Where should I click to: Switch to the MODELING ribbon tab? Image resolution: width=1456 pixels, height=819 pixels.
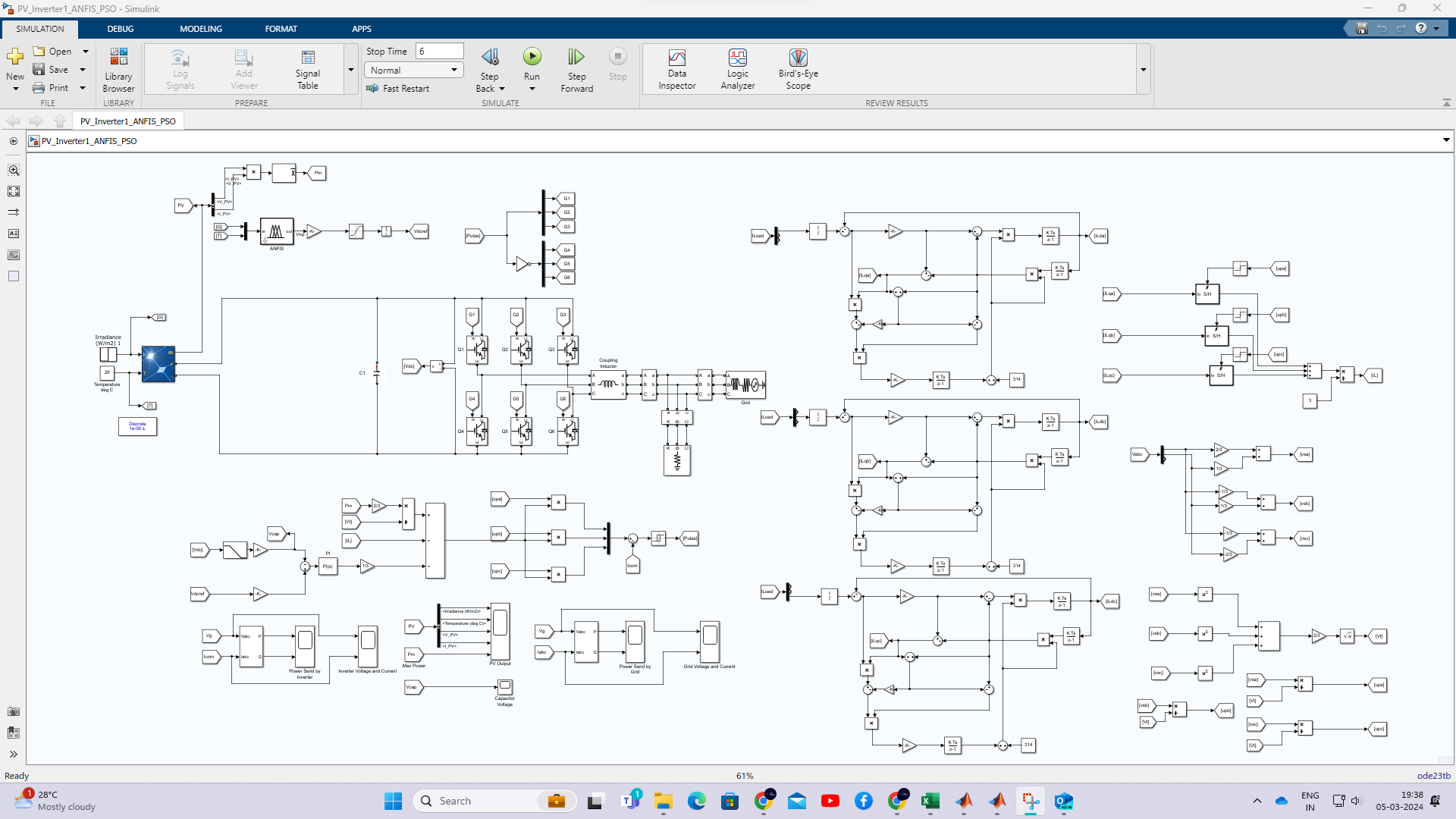[x=200, y=29]
